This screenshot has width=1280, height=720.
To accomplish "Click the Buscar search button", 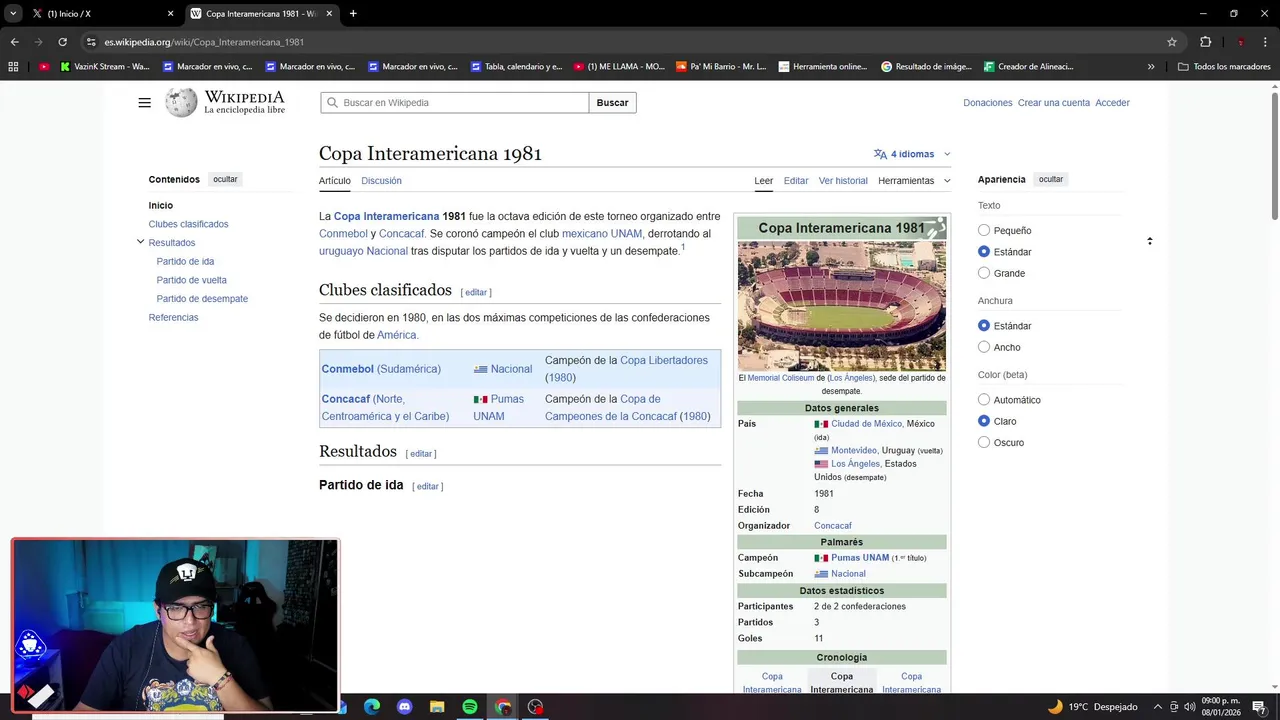I will [613, 103].
